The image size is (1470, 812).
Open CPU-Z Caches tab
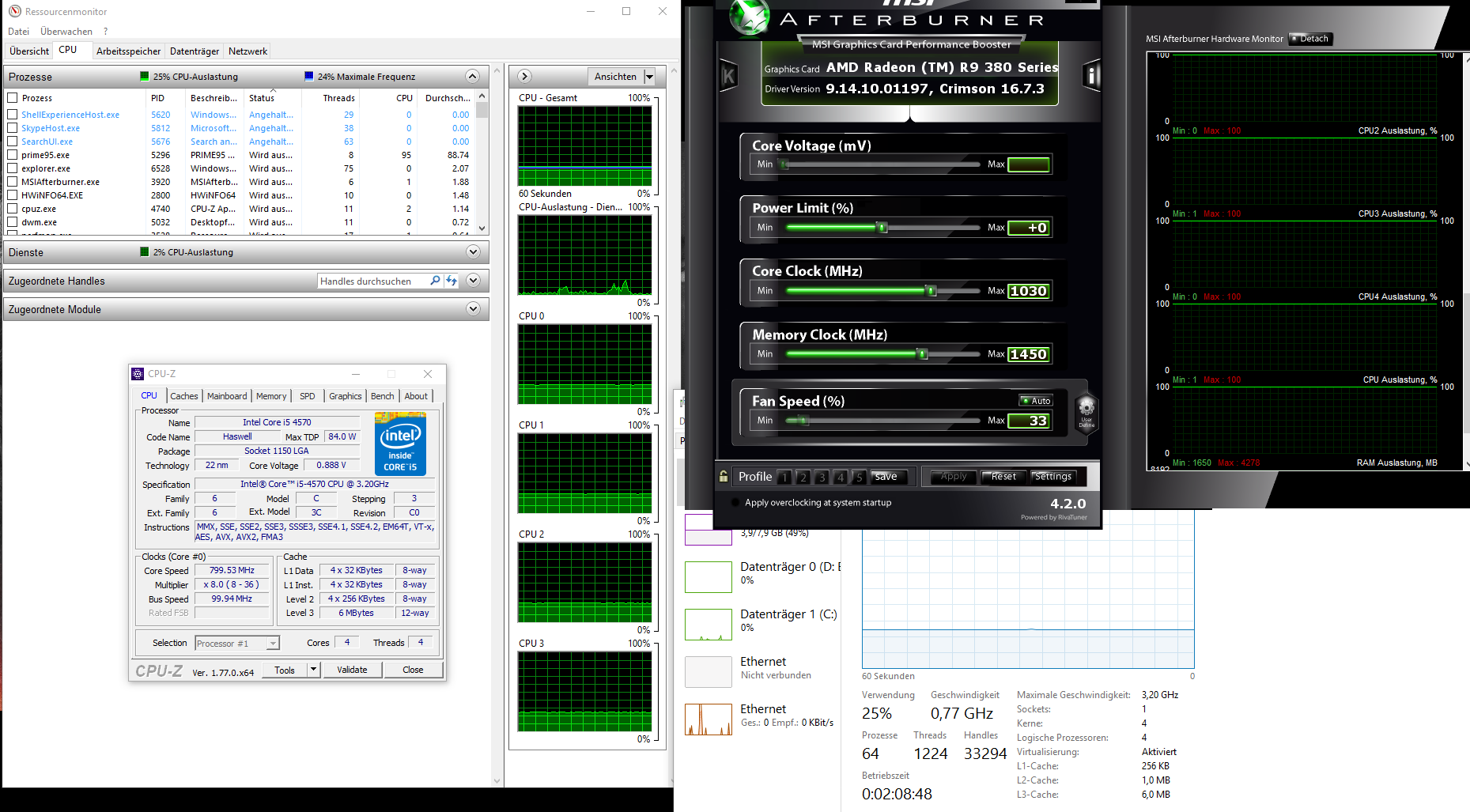click(x=184, y=396)
